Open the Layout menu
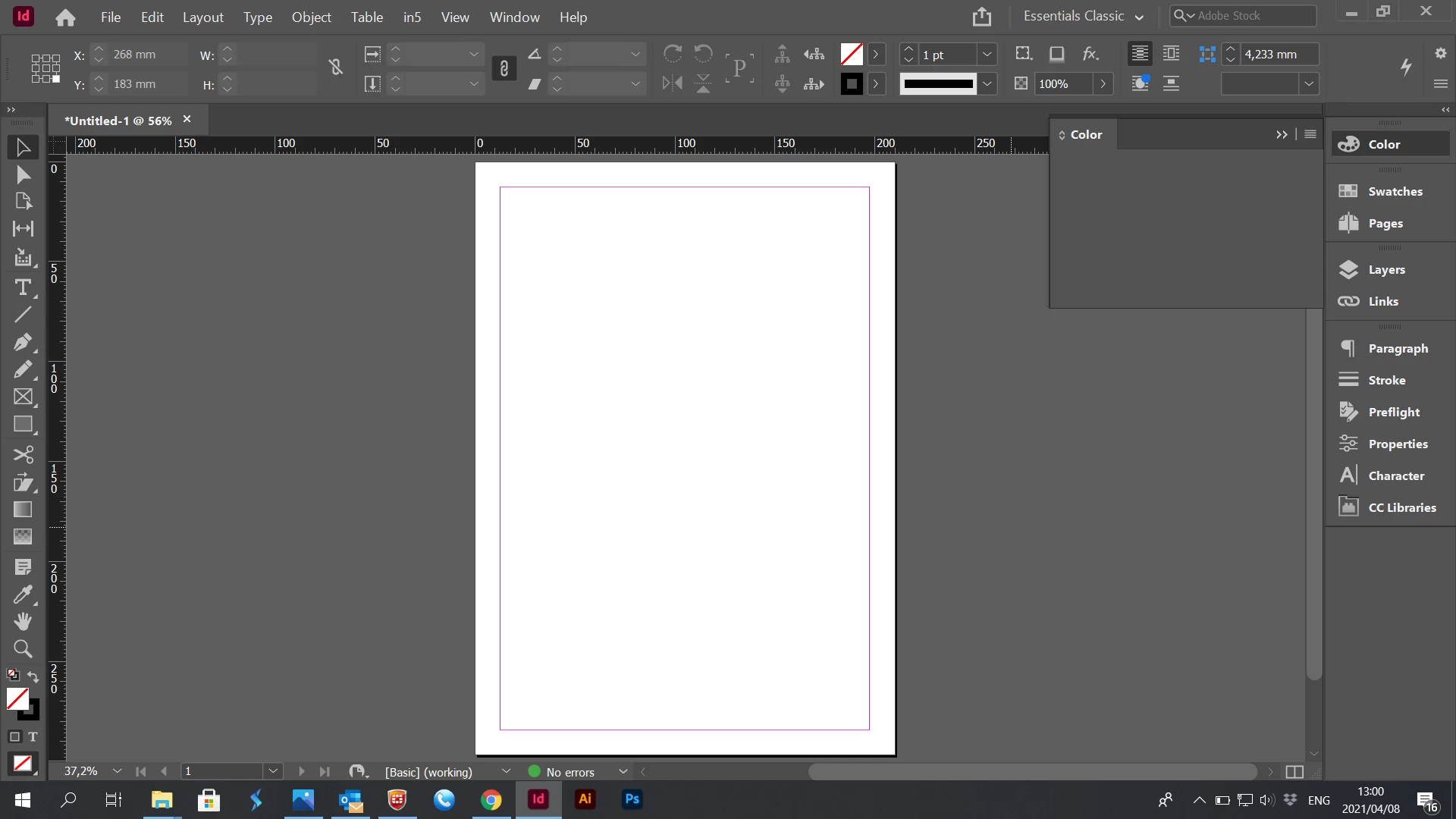This screenshot has height=819, width=1456. coord(203,17)
